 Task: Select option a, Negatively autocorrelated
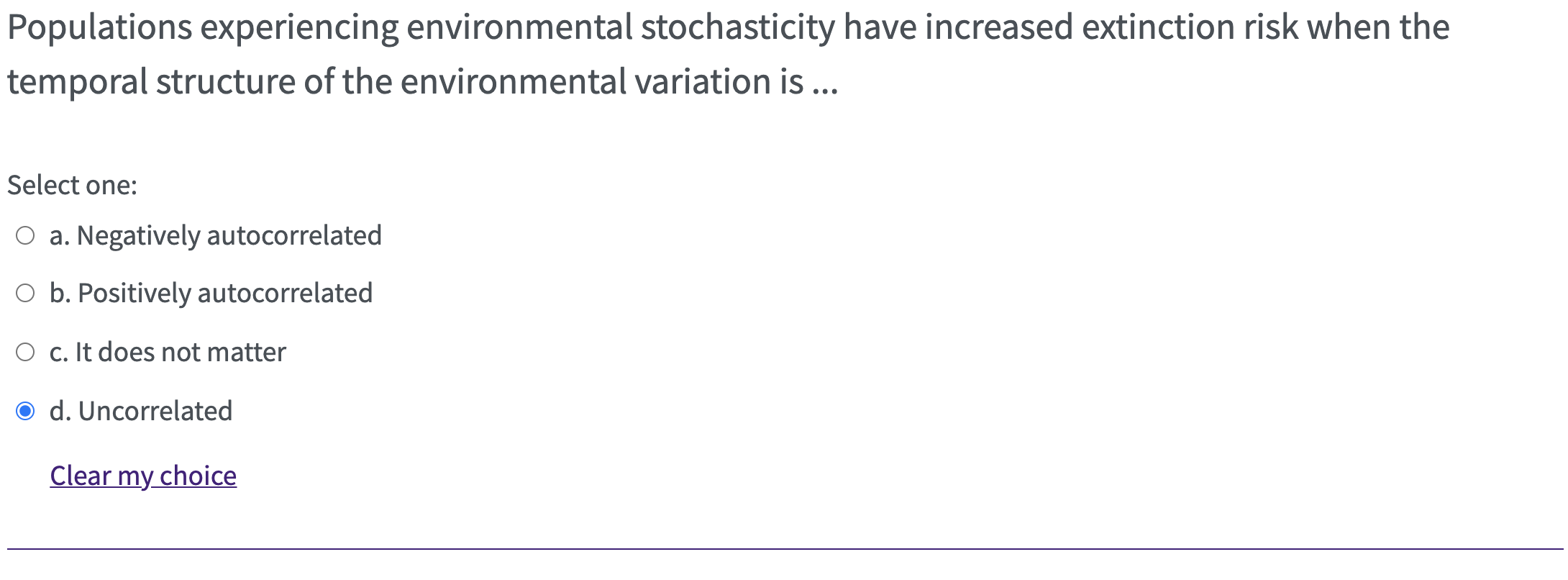tap(26, 233)
